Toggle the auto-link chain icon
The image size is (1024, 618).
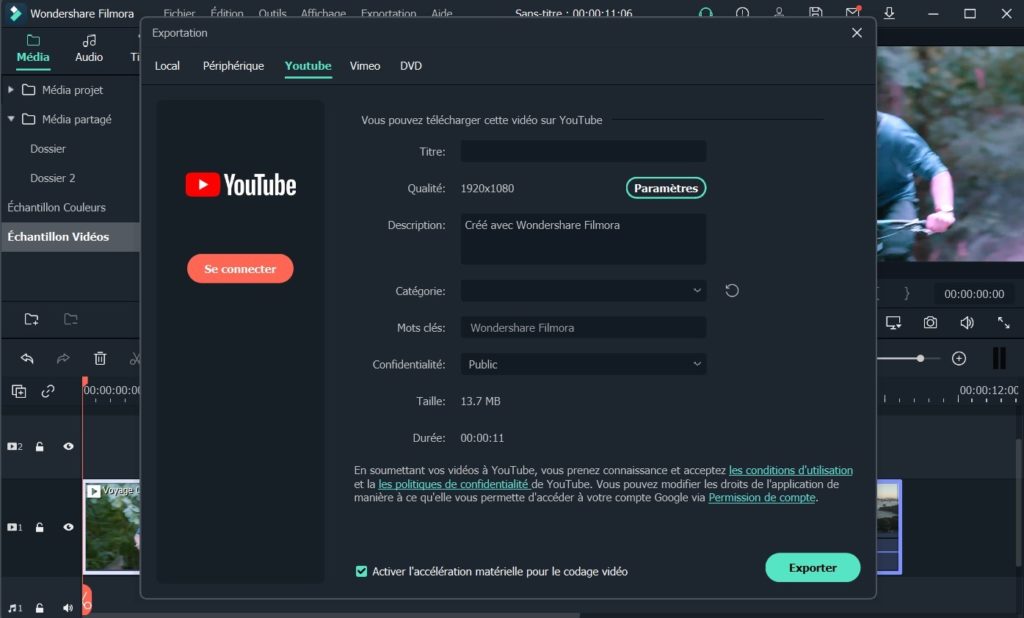[x=48, y=391]
